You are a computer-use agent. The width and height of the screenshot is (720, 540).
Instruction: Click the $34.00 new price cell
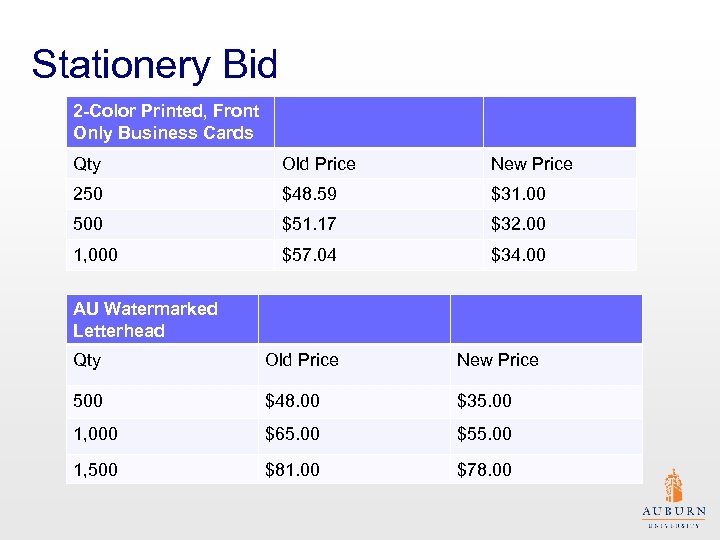(518, 255)
